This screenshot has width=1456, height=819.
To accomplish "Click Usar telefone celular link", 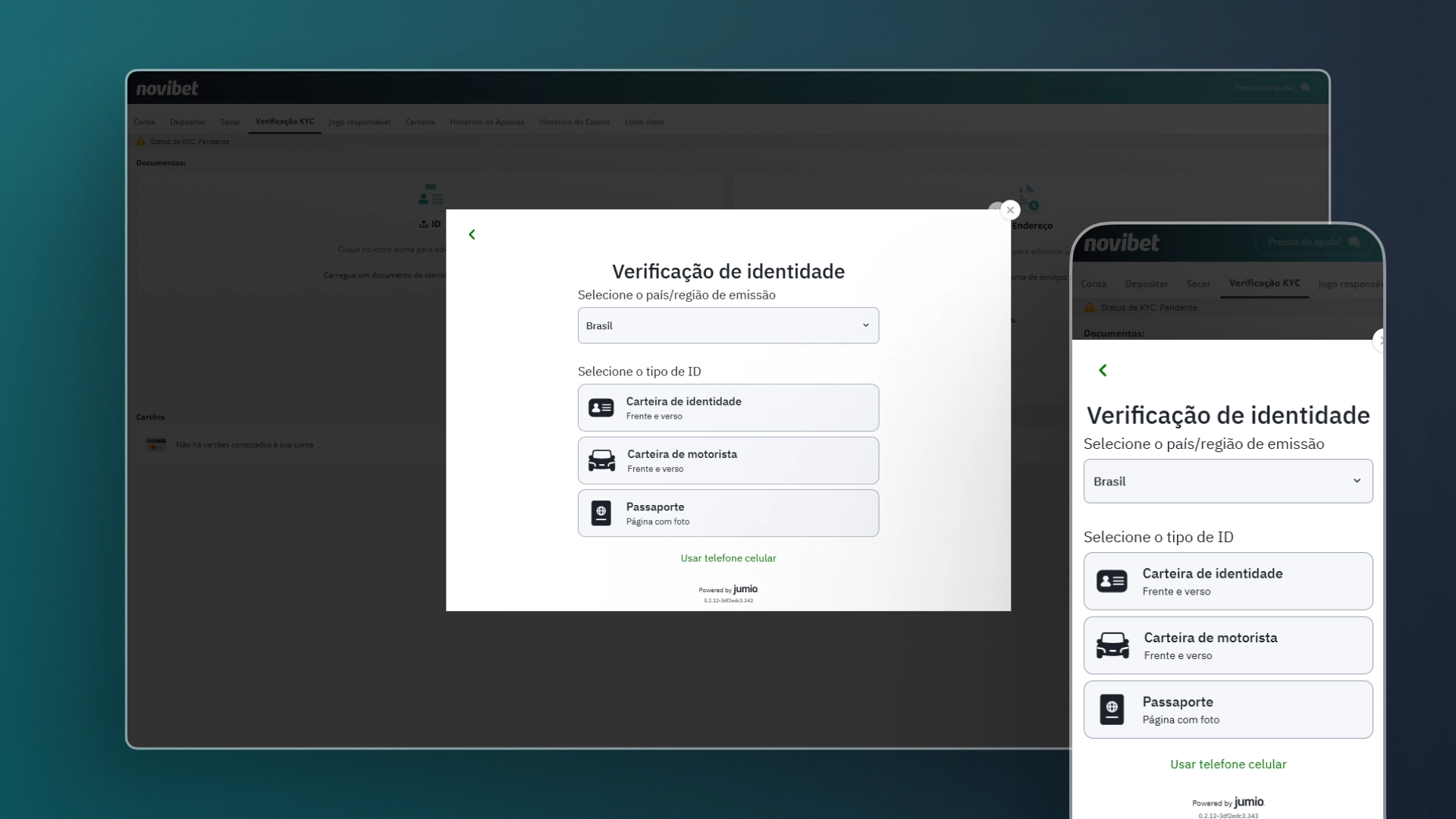I will pyautogui.click(x=728, y=557).
